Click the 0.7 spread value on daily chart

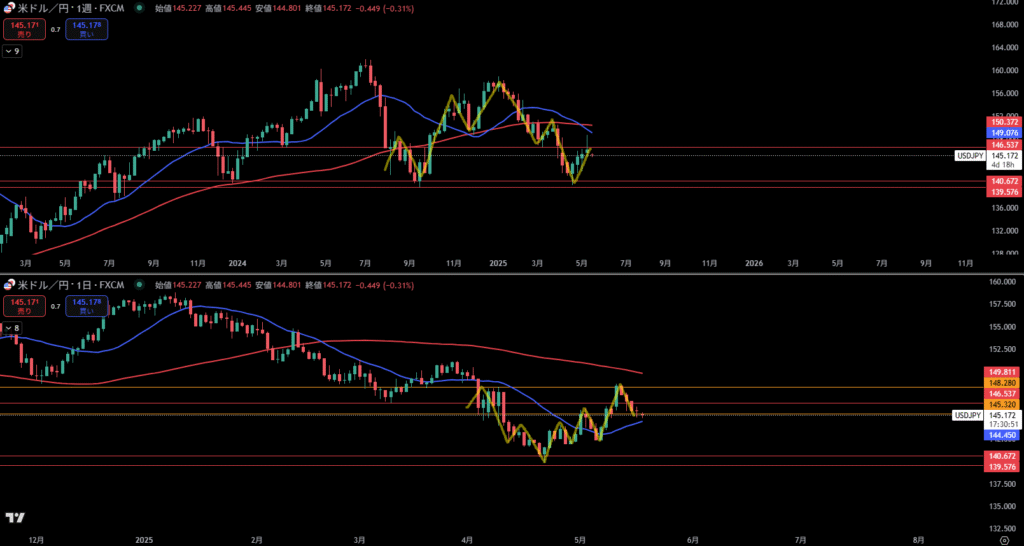(56, 306)
